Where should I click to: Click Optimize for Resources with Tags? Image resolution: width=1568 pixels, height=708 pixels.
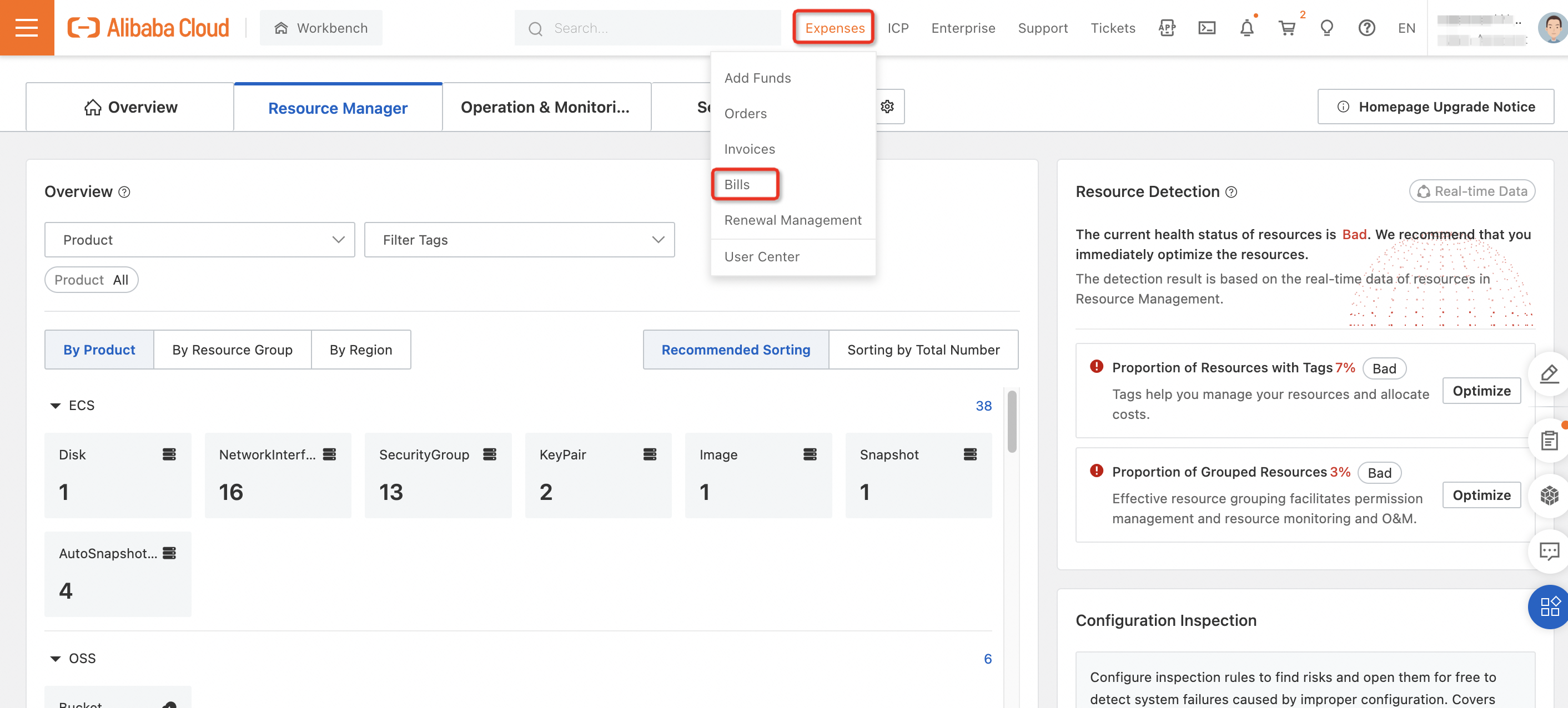[1482, 391]
